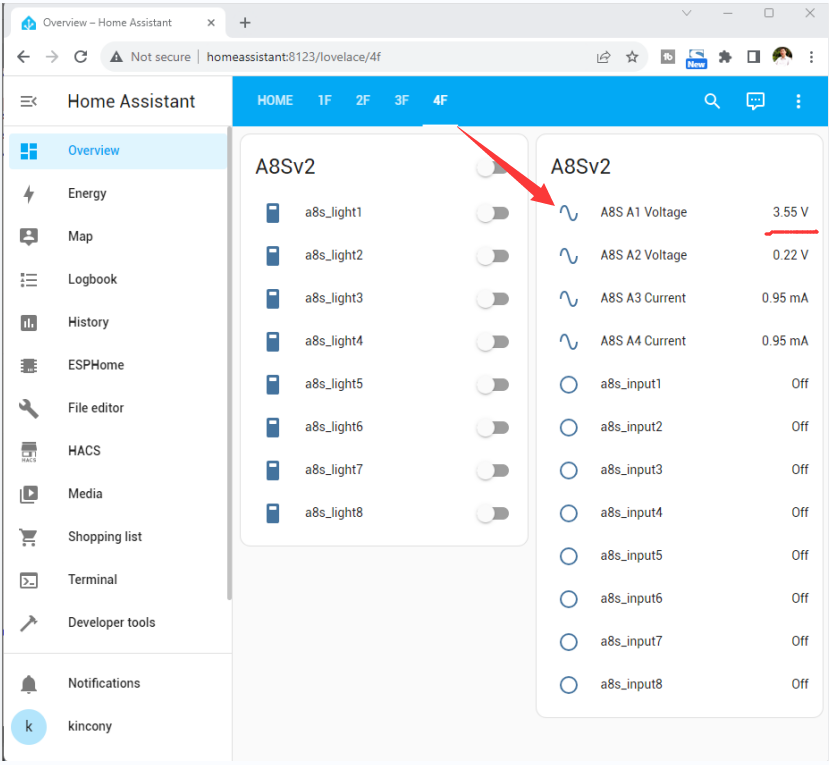Click the browser address bar URL
This screenshot has height=765, width=829.
(x=293, y=57)
